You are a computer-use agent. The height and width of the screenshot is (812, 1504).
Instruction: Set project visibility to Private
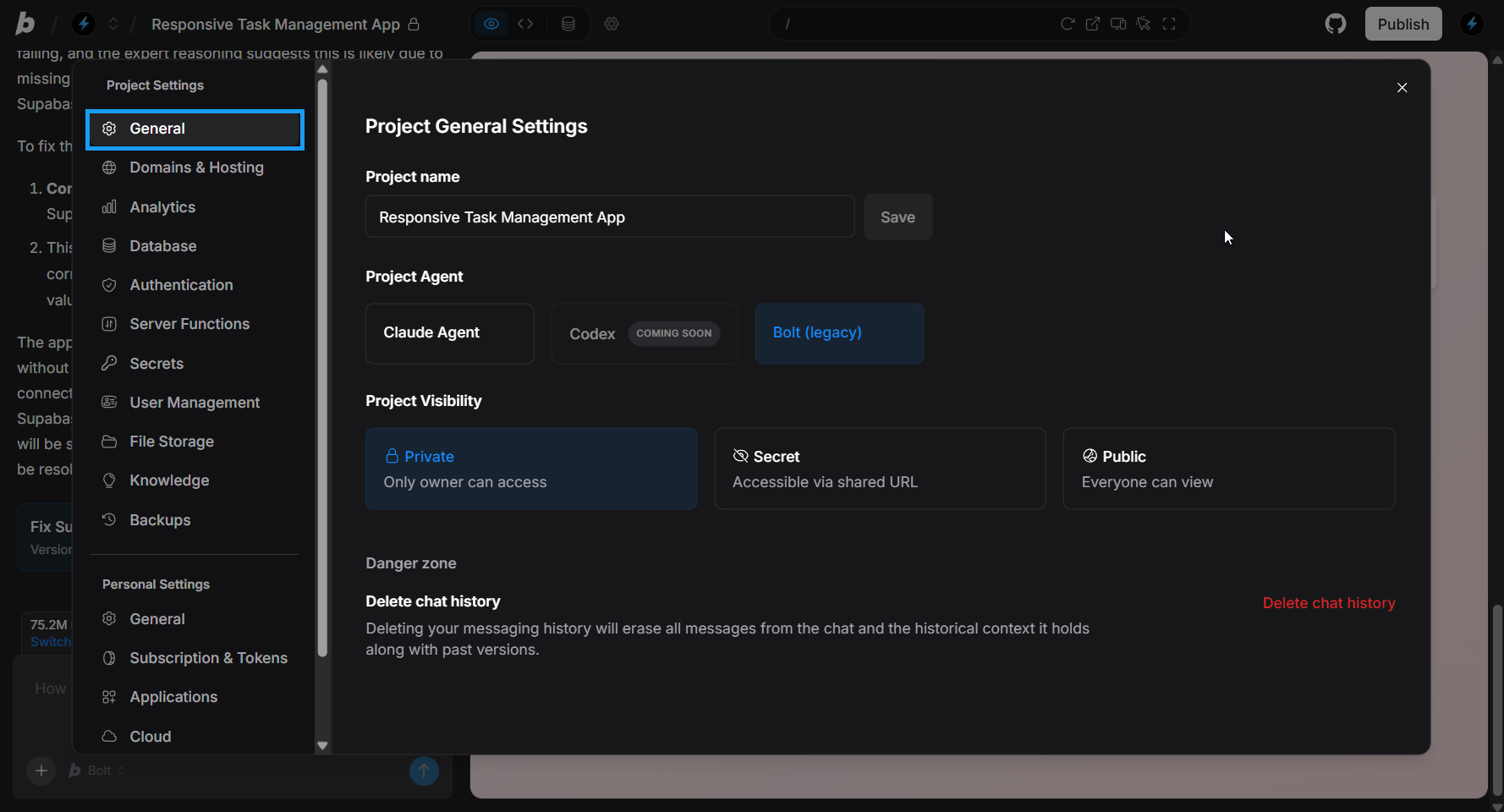(x=531, y=469)
